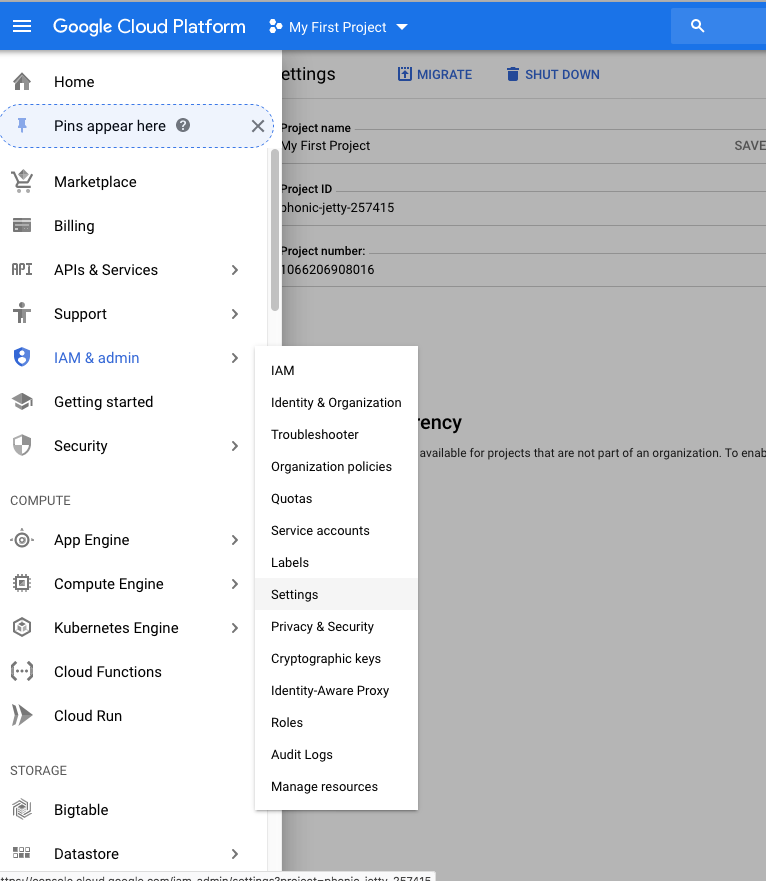Expand the APIs & Services submenu arrow
766x881 pixels.
coord(235,270)
